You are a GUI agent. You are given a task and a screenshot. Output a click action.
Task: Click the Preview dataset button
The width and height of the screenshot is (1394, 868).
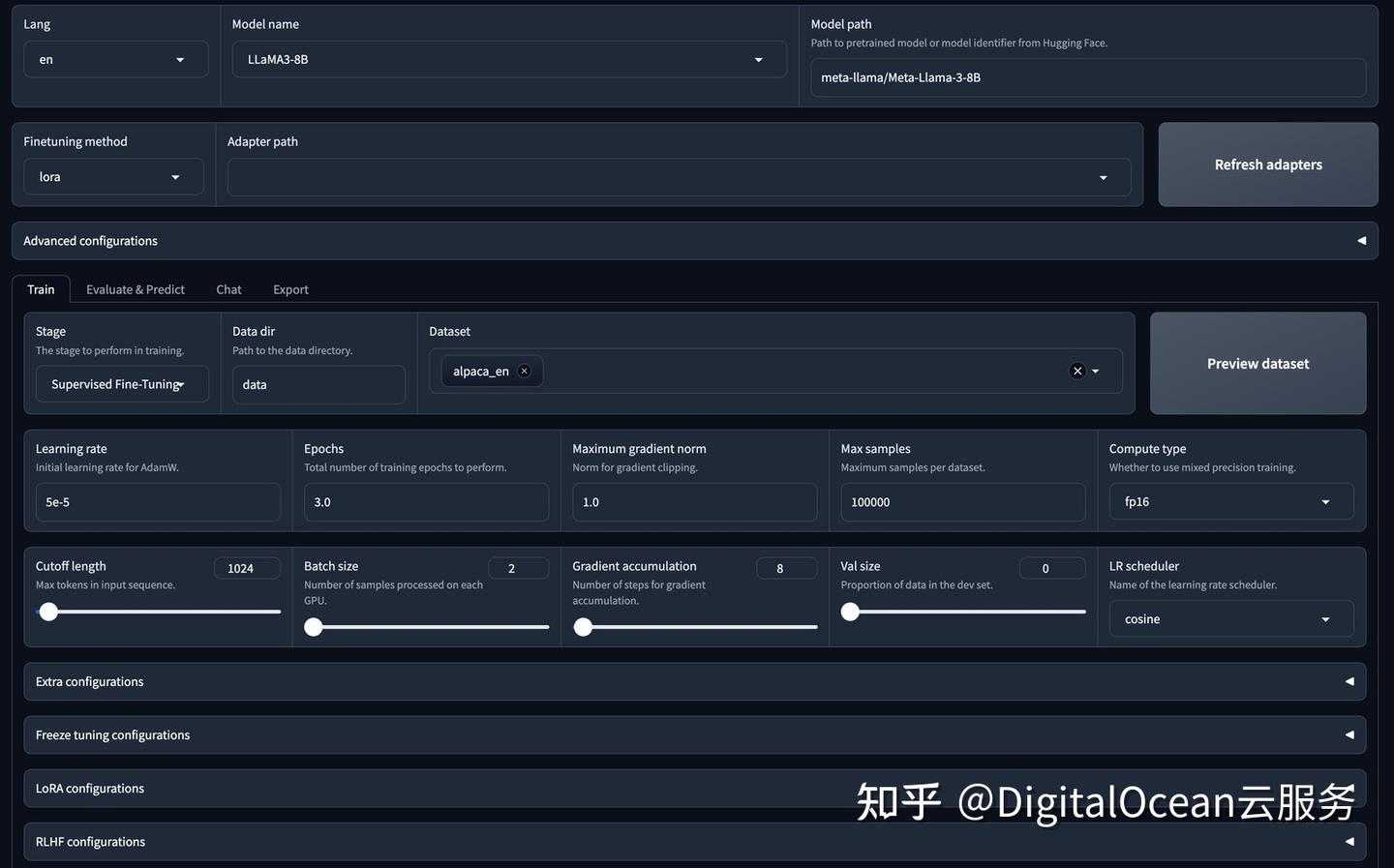pyautogui.click(x=1258, y=363)
